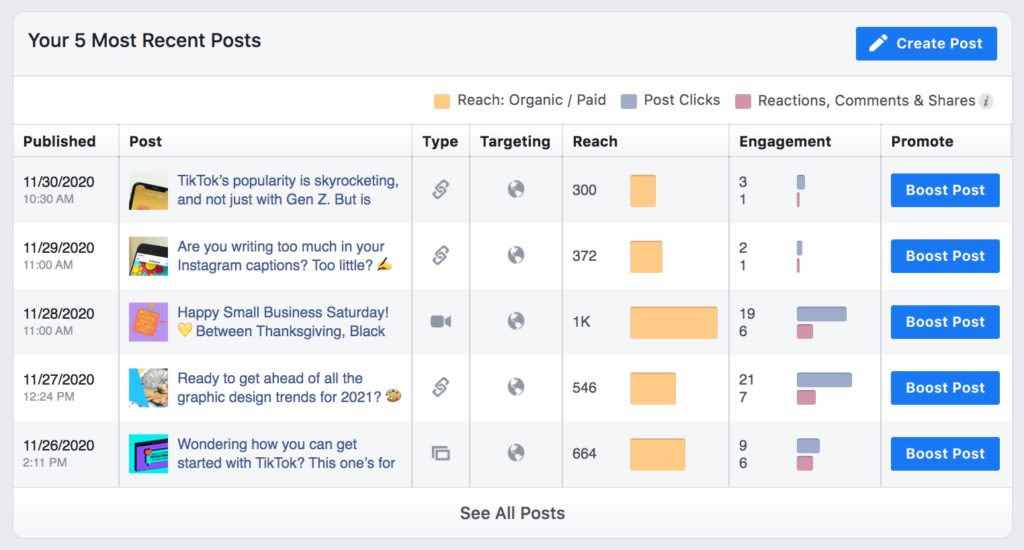Open the TikTok's popularity is skyrocketing post link
This screenshot has width=1024, height=550.
pos(288,190)
